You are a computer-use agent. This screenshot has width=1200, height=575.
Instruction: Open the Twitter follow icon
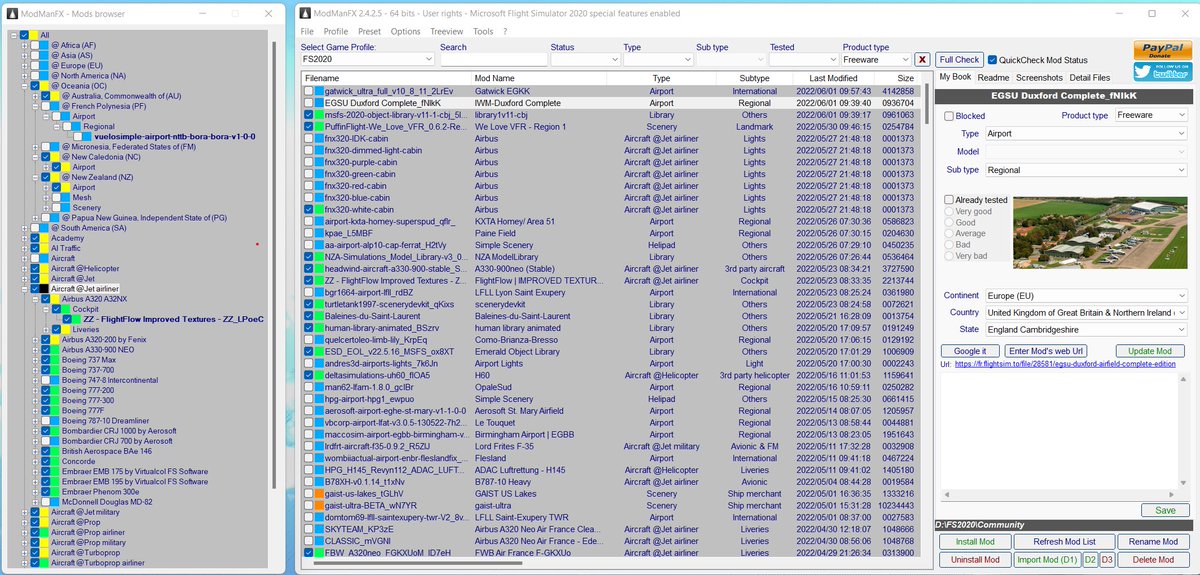tap(1162, 71)
